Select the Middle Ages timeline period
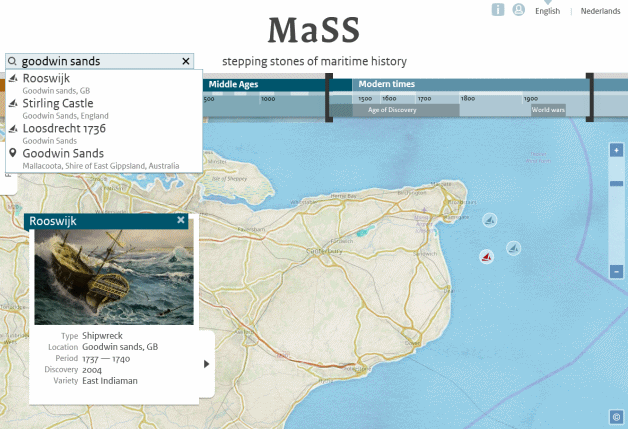 click(233, 84)
